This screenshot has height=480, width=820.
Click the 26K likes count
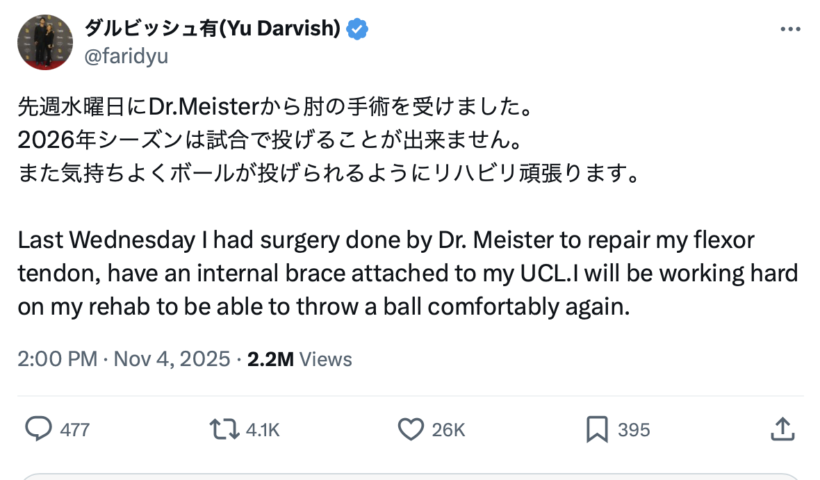click(448, 430)
